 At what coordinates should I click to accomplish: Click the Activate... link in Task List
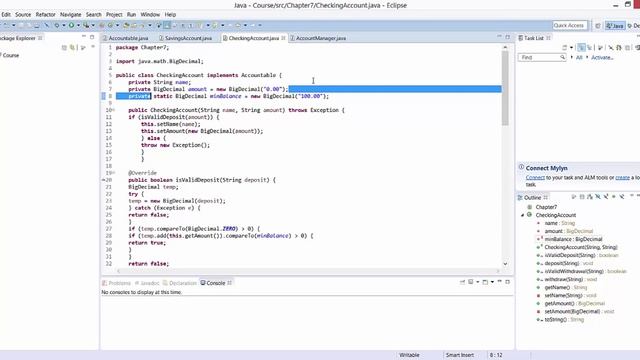(x=602, y=58)
